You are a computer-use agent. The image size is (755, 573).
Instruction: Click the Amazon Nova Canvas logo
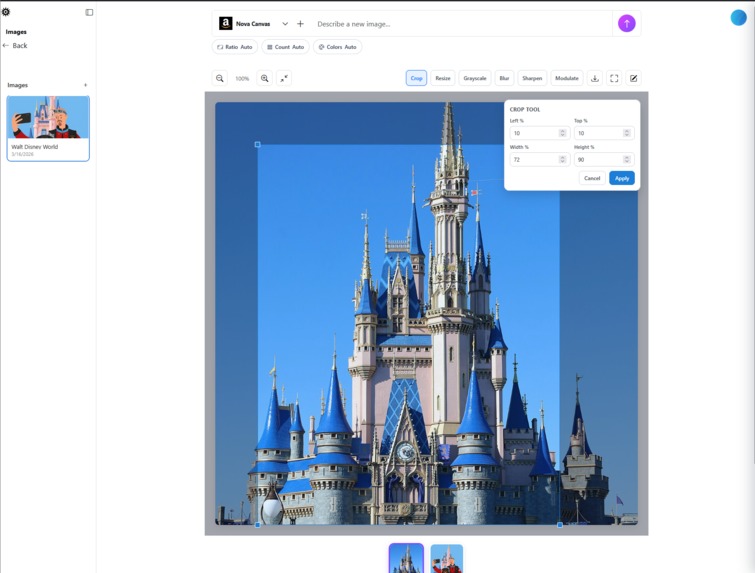225,23
